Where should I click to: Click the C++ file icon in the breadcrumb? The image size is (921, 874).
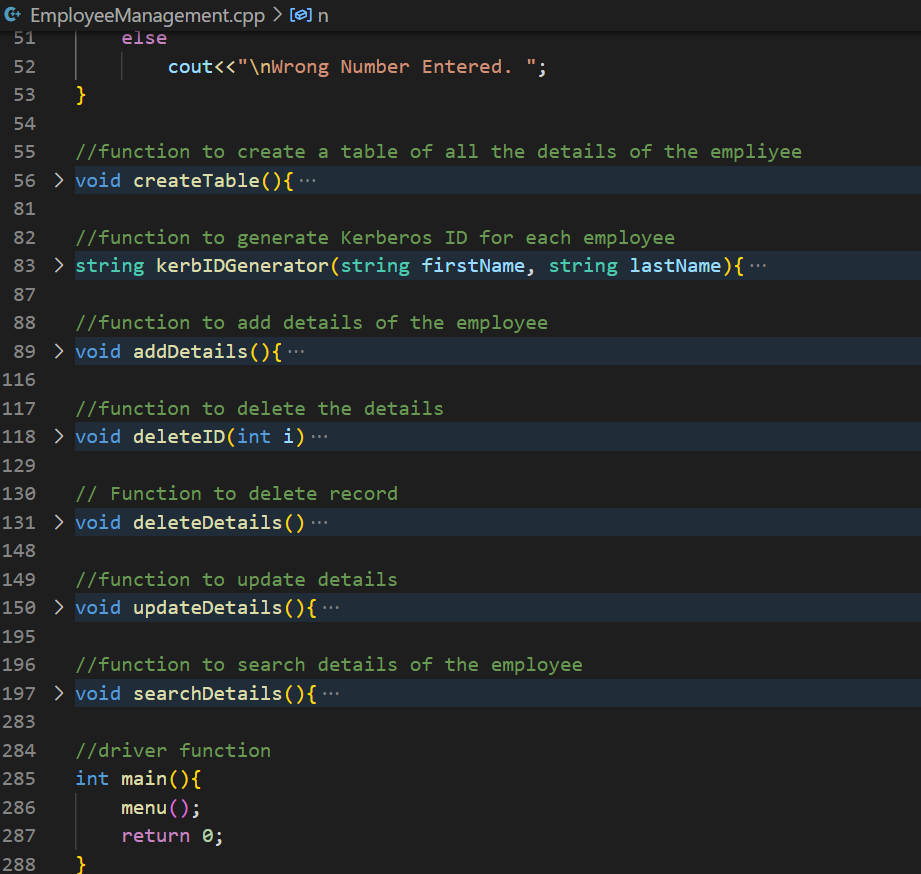14,15
